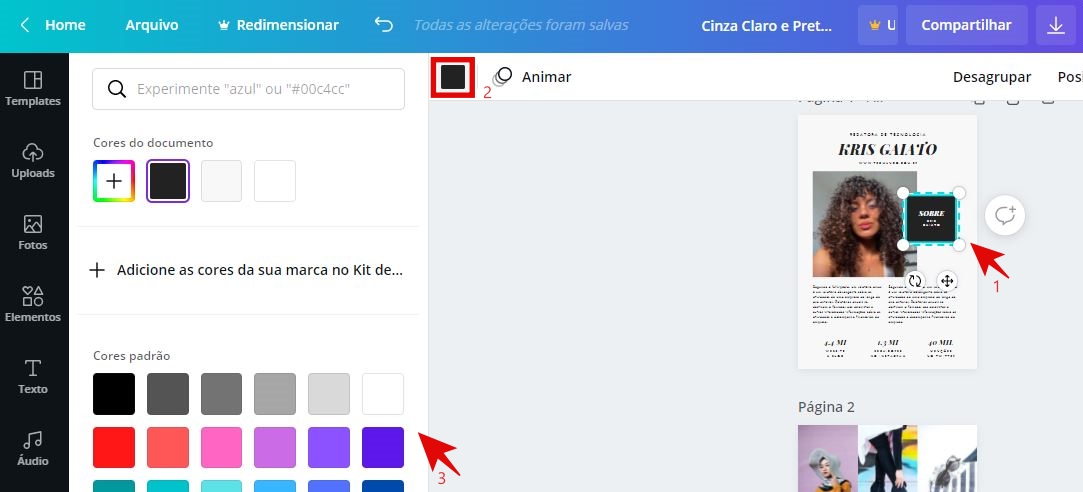Open the Elementos sidebar panel

click(32, 304)
